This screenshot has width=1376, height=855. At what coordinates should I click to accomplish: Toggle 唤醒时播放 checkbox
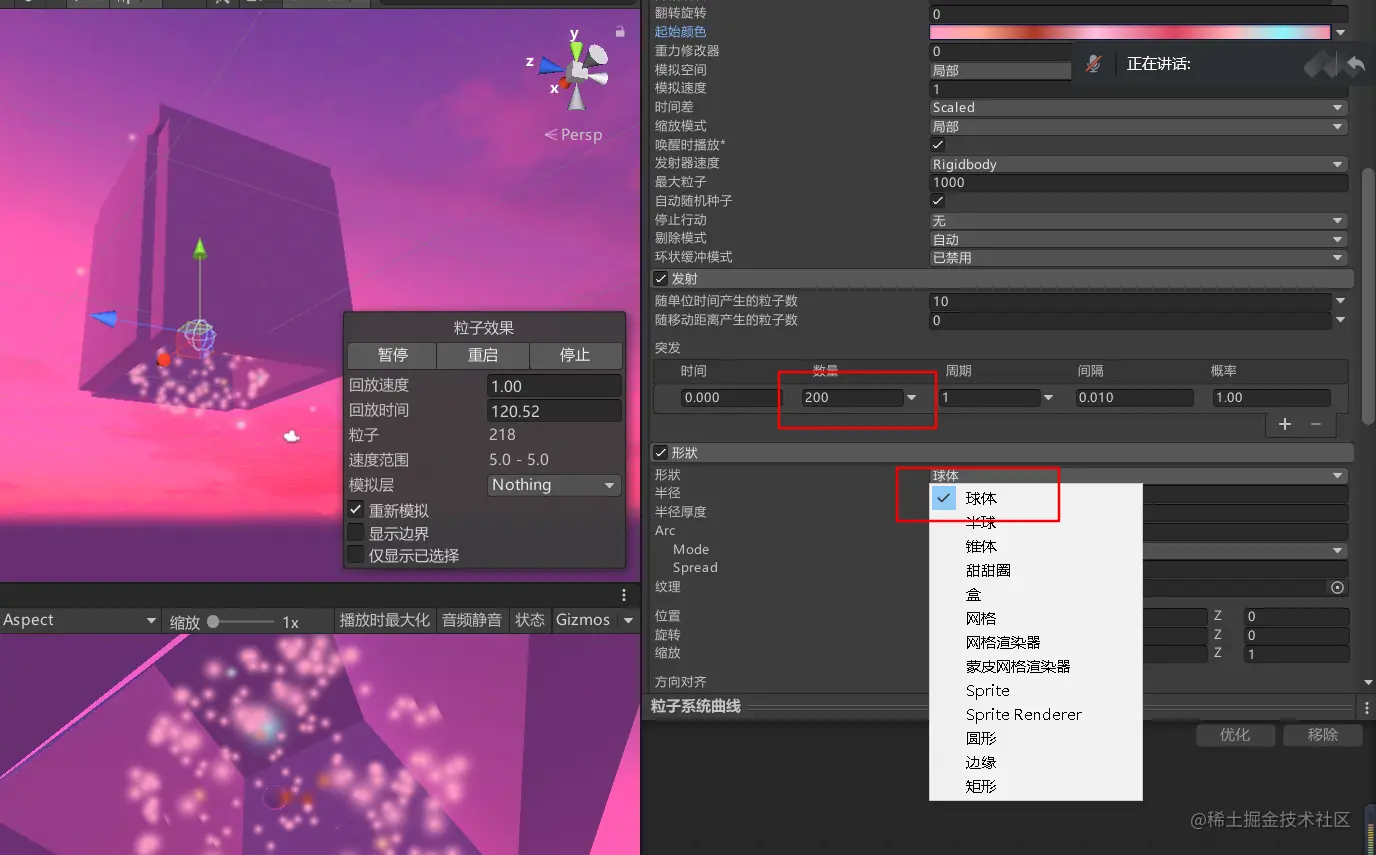(x=938, y=145)
